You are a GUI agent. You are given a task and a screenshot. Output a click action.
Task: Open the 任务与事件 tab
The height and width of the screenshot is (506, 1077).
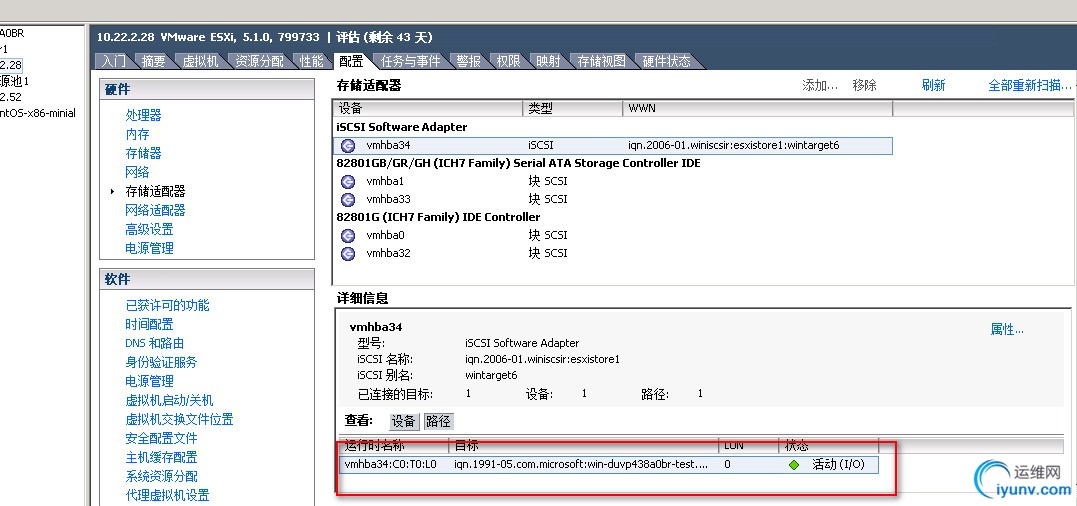[x=410, y=61]
